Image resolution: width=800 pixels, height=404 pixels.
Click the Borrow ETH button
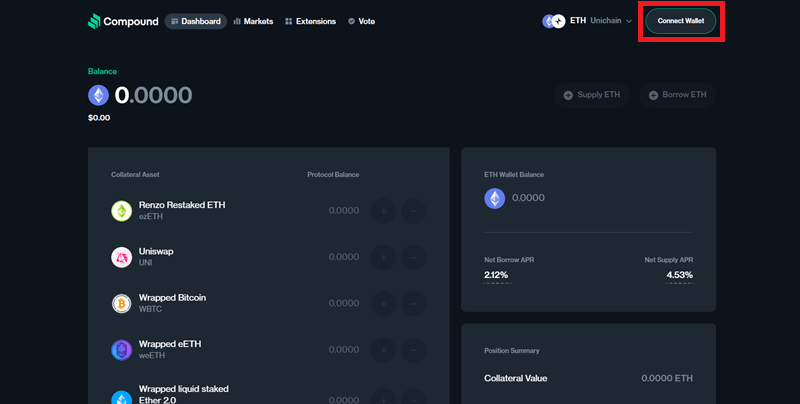pyautogui.click(x=678, y=95)
